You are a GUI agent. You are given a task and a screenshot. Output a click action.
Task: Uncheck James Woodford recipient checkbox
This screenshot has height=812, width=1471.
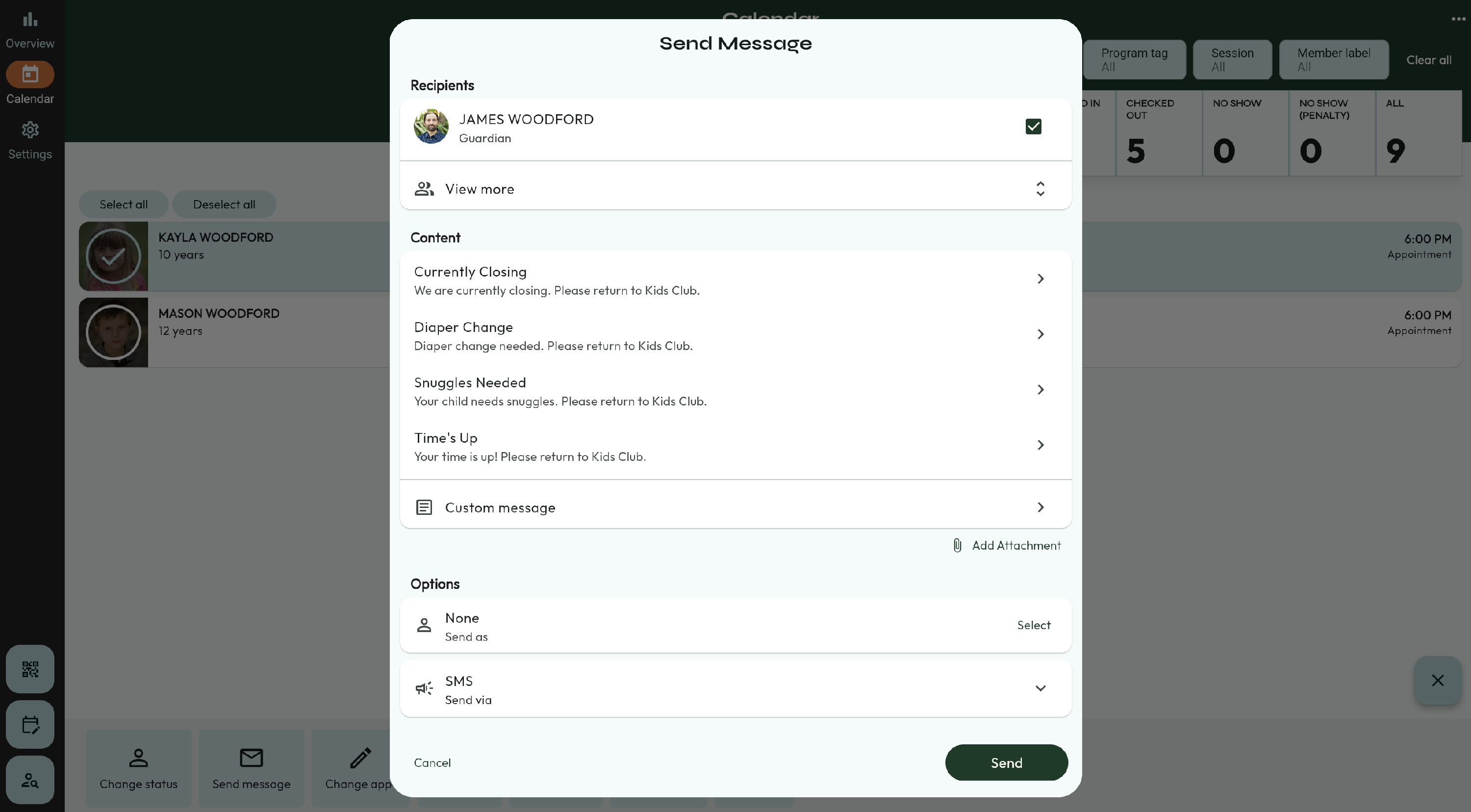pyautogui.click(x=1033, y=126)
